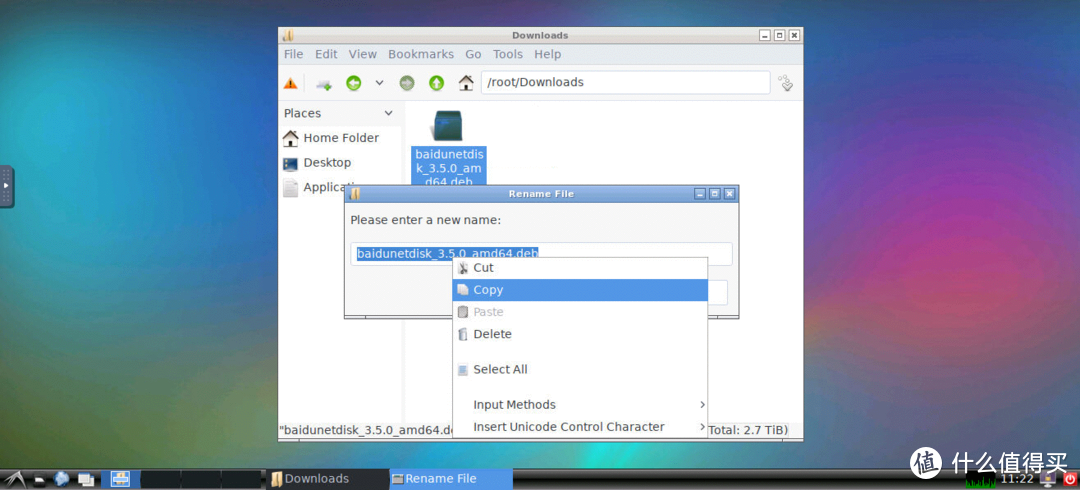Open the Go menu

(473, 54)
